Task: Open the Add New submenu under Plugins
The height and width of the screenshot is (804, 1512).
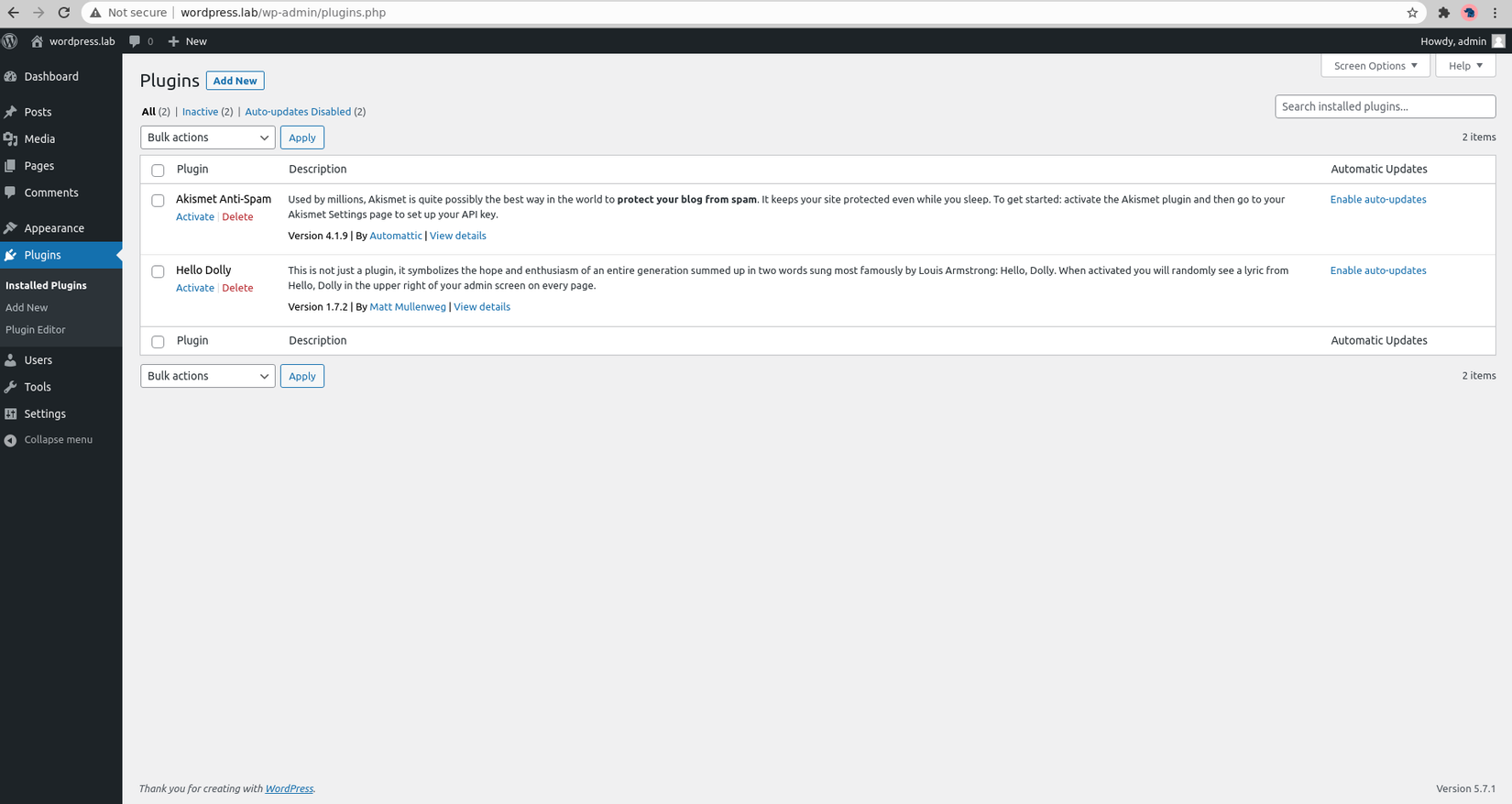Action: [x=27, y=308]
